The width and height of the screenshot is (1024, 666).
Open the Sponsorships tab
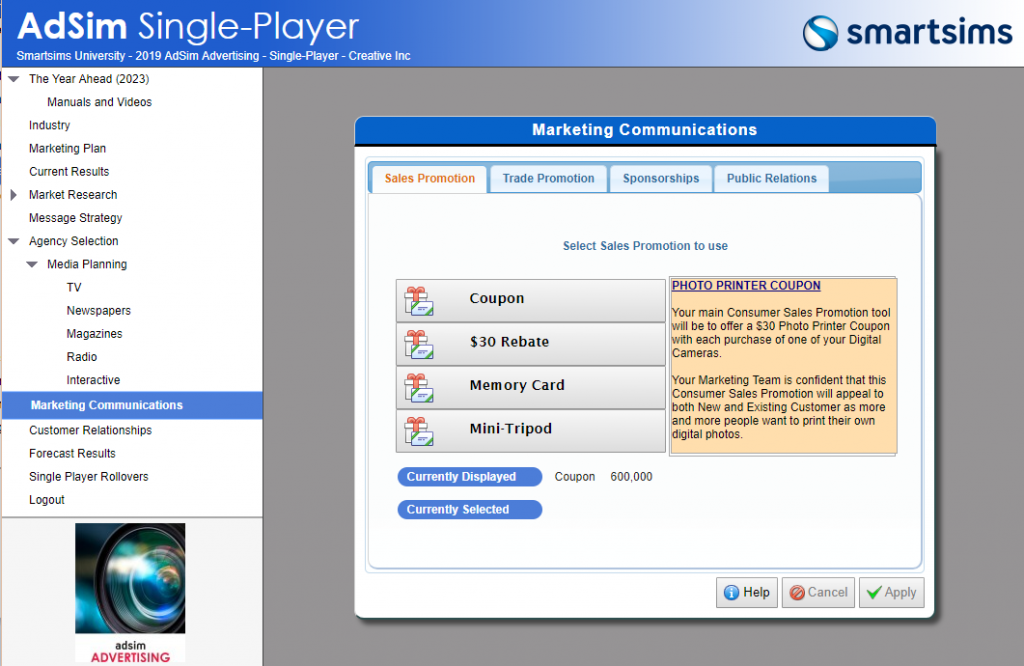pyautogui.click(x=660, y=178)
